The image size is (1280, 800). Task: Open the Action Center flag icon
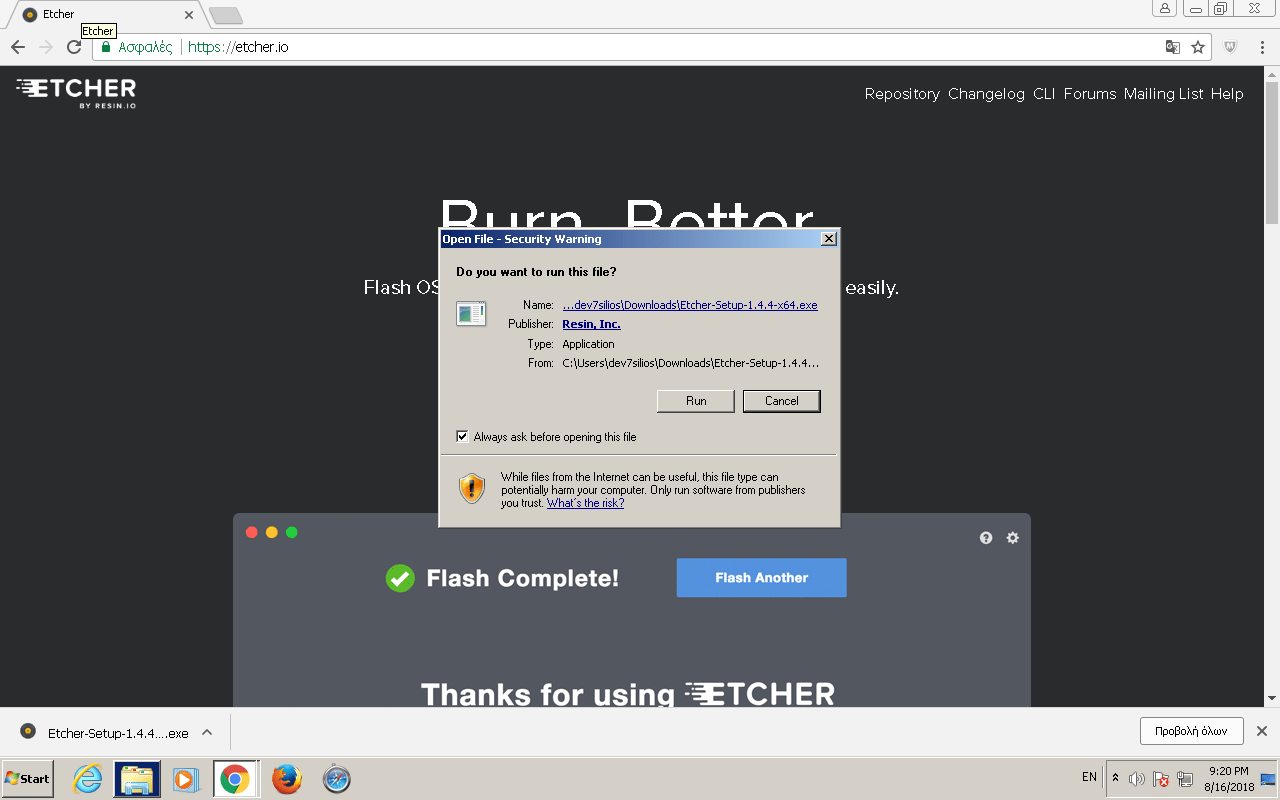point(1161,779)
